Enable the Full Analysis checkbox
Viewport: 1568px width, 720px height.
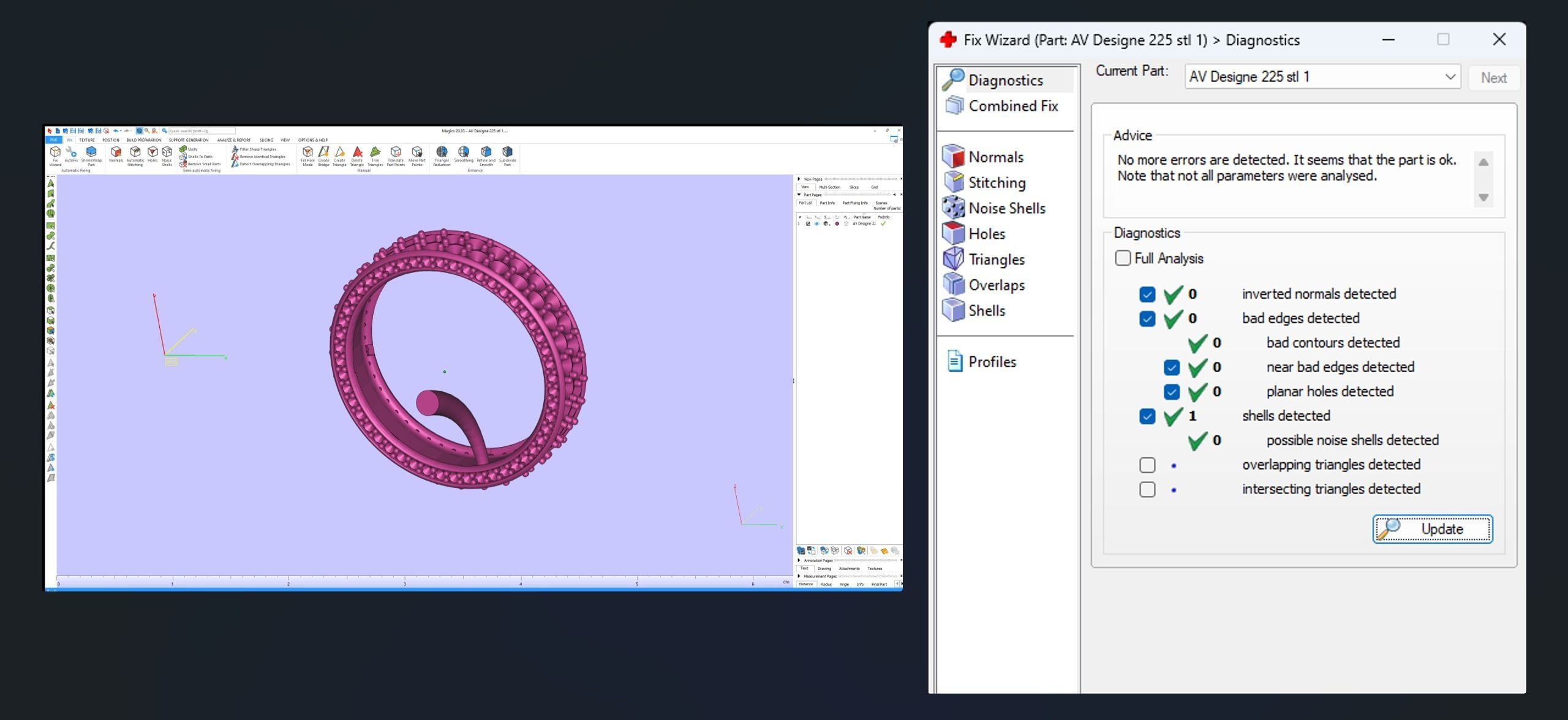[1123, 258]
